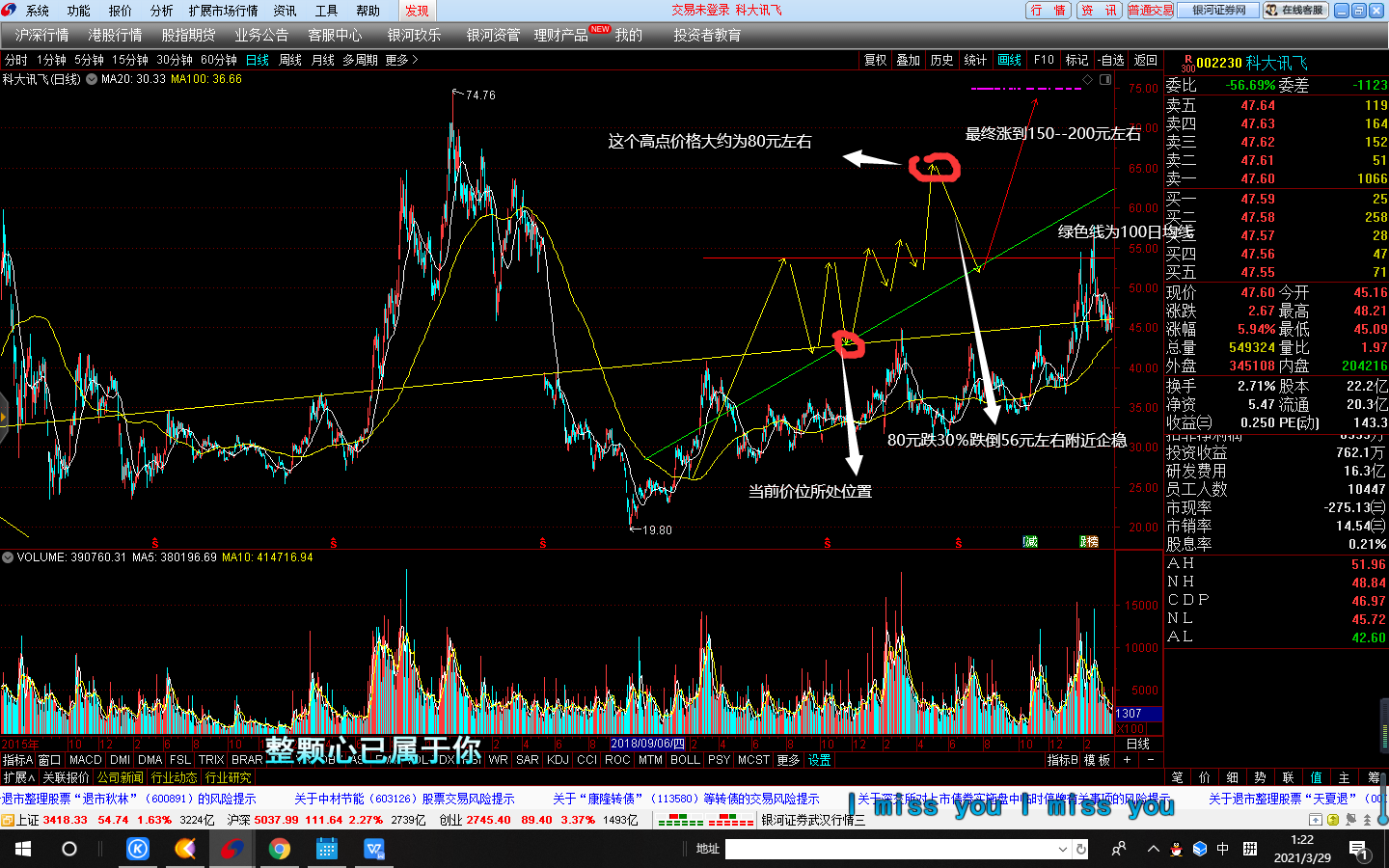1389x868 pixels.
Task: Open the 银河证券网 link
Action: [x=1219, y=10]
